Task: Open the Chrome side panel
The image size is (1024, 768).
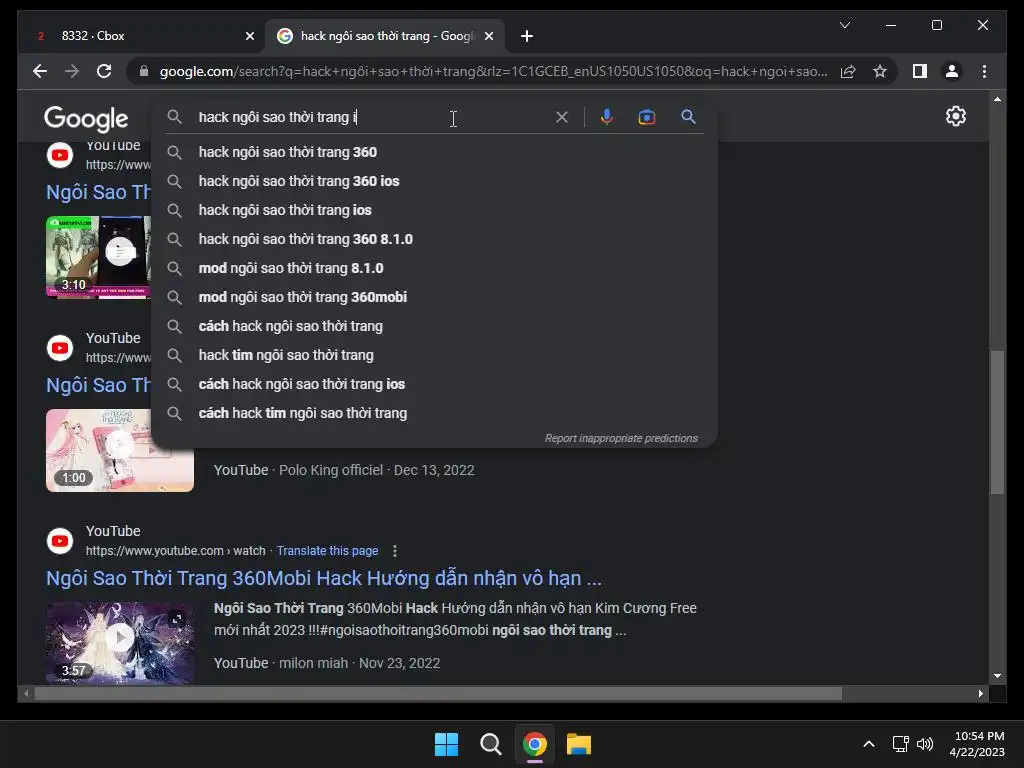Action: pyautogui.click(x=920, y=71)
